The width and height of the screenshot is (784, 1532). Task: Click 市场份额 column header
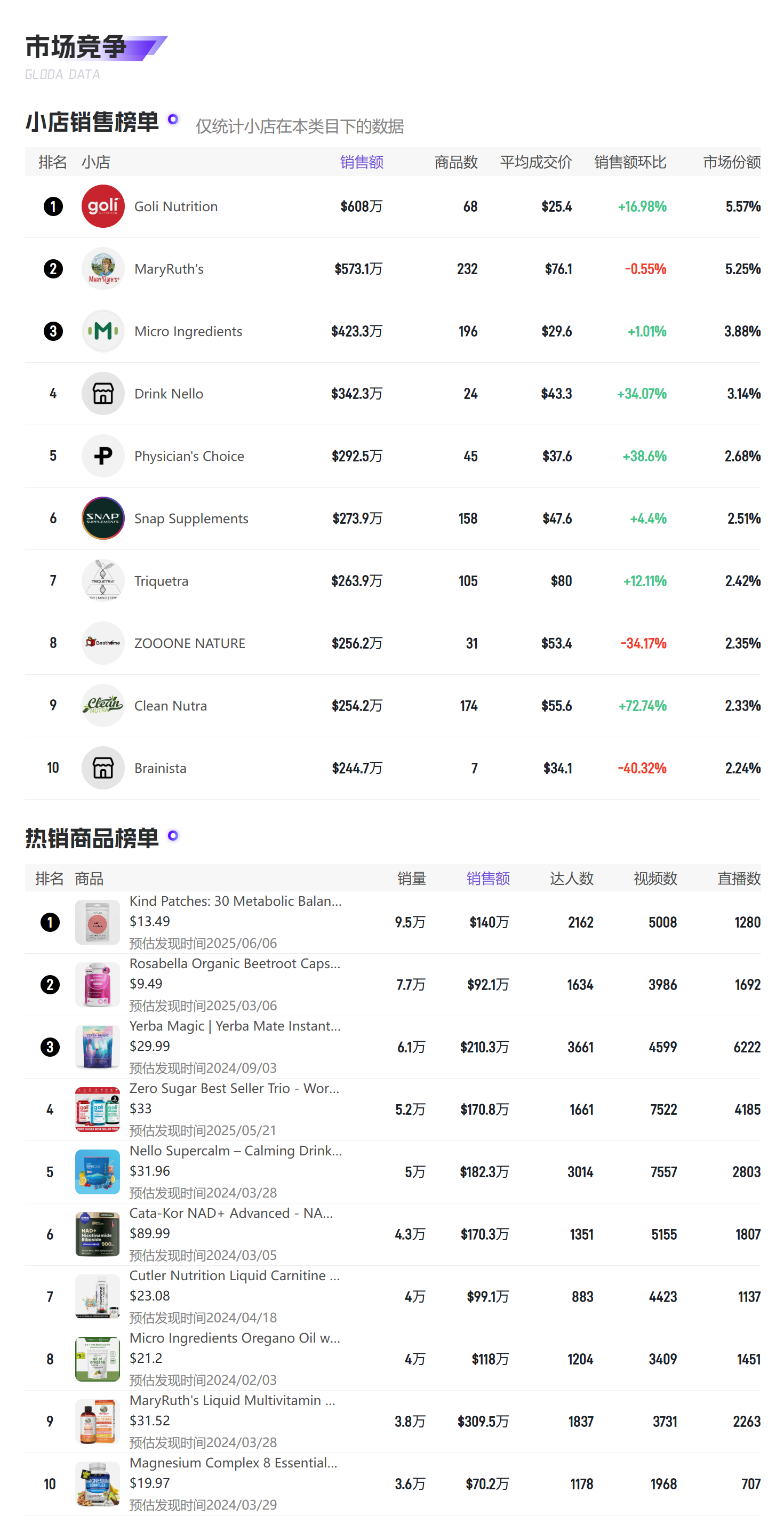[732, 162]
